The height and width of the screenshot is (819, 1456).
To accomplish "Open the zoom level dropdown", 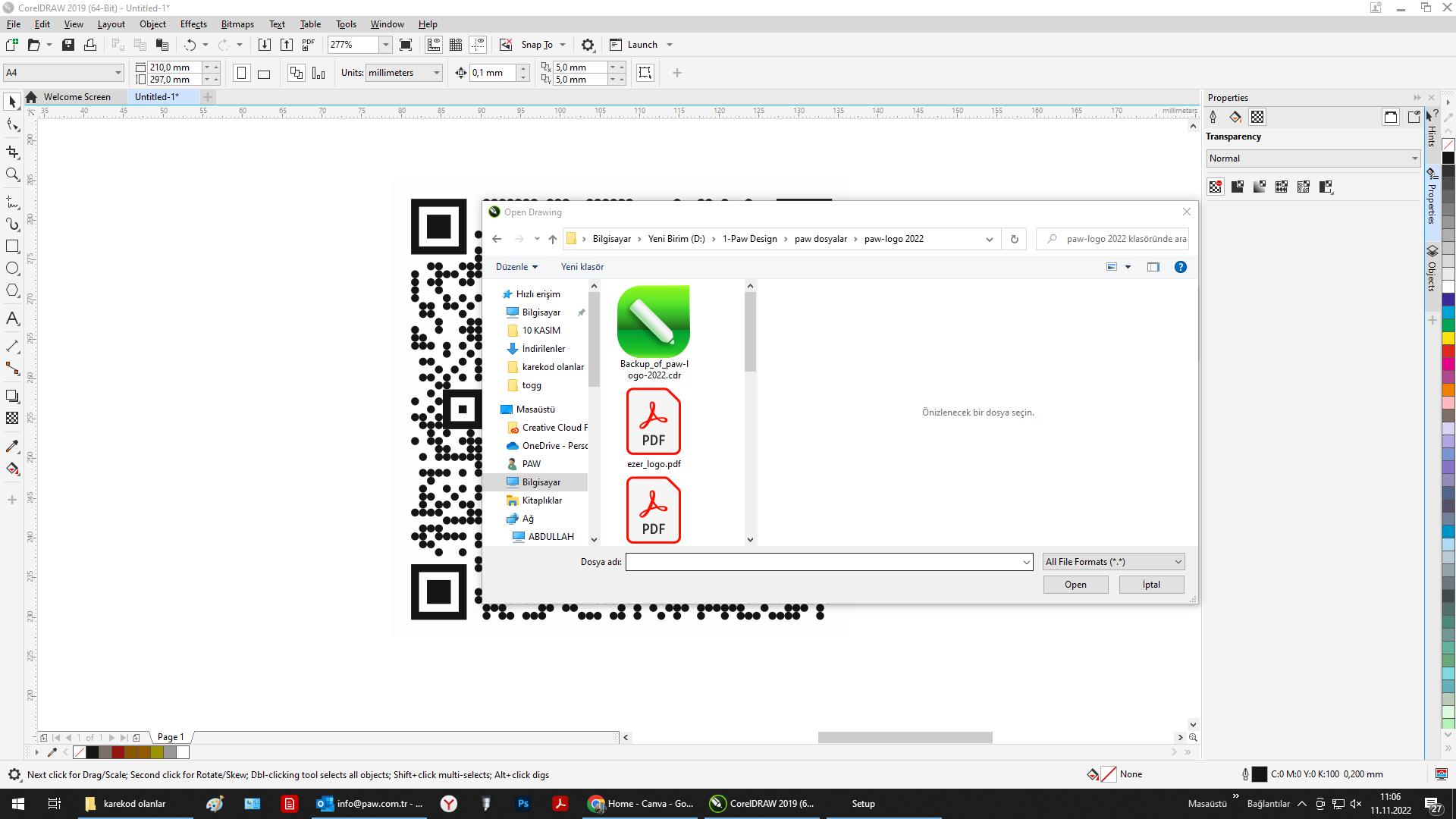I will pos(385,45).
